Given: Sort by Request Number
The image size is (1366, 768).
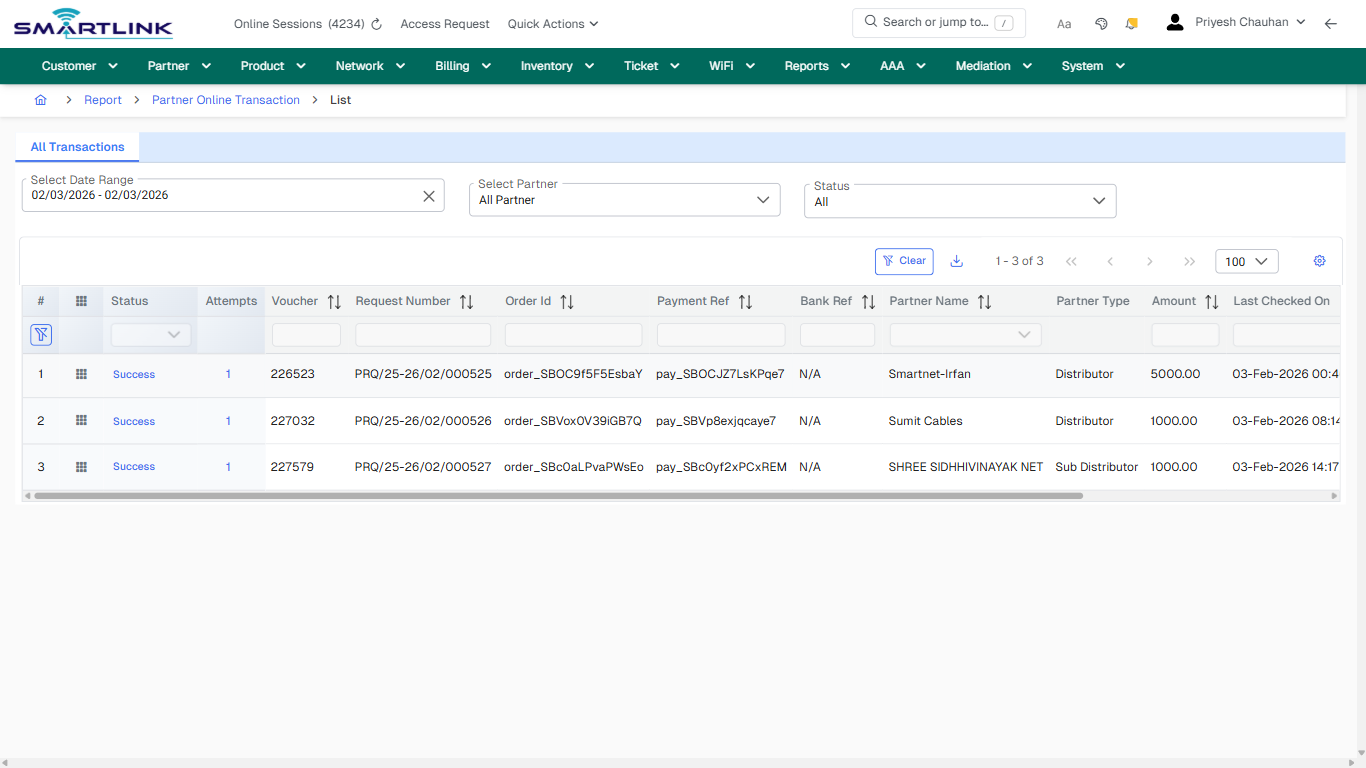Looking at the screenshot, I should pyautogui.click(x=466, y=300).
